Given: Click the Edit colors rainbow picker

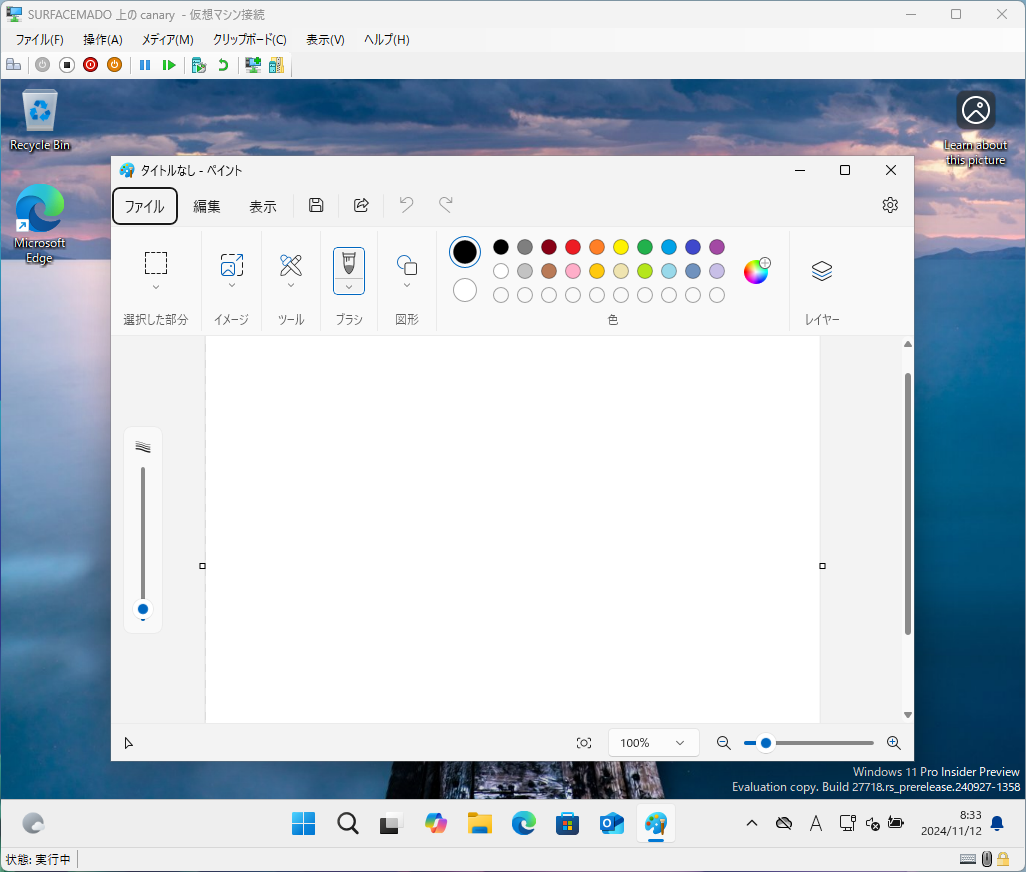Looking at the screenshot, I should [756, 270].
